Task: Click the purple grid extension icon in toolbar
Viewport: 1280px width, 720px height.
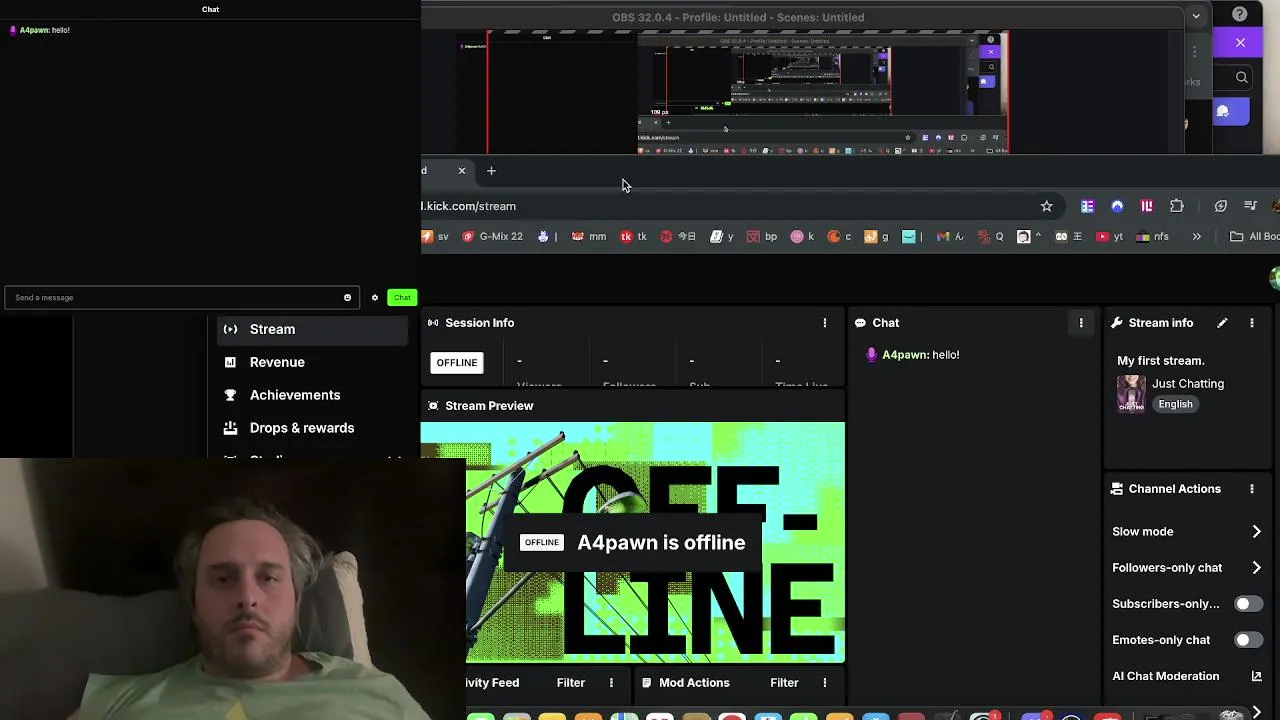Action: [1087, 206]
